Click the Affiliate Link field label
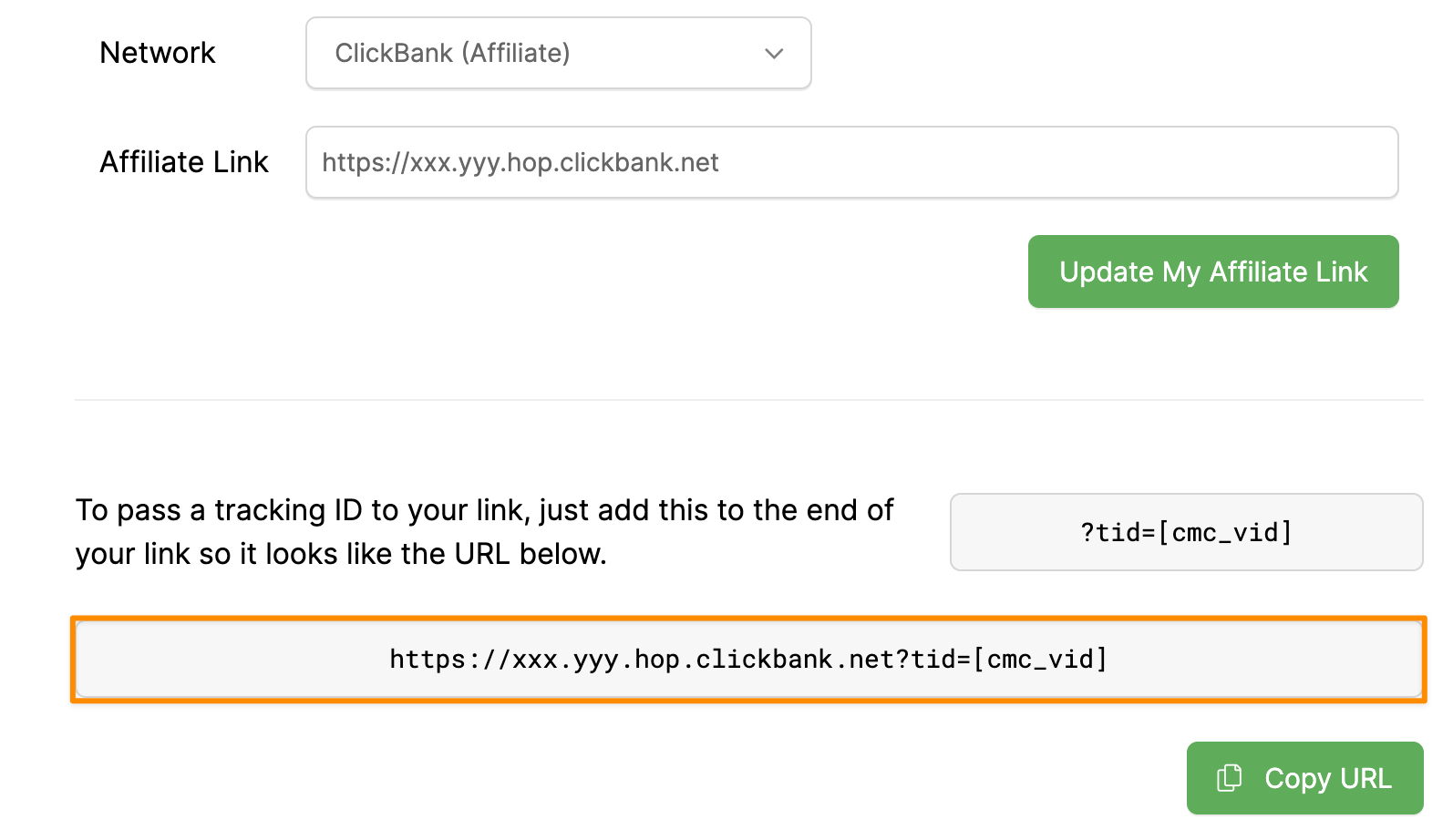Image resolution: width=1453 pixels, height=840 pixels. pyautogui.click(x=184, y=162)
